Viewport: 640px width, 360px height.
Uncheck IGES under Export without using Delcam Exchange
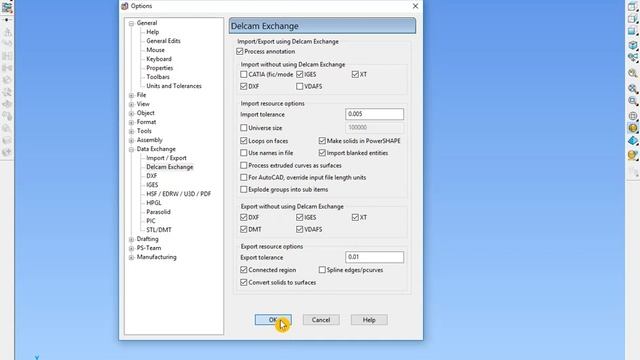click(x=300, y=218)
